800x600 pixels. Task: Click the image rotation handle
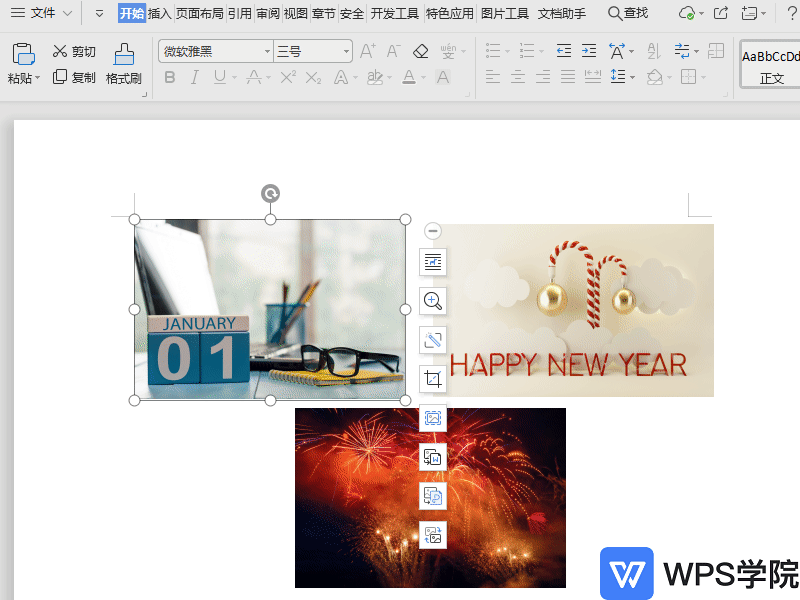(270, 194)
